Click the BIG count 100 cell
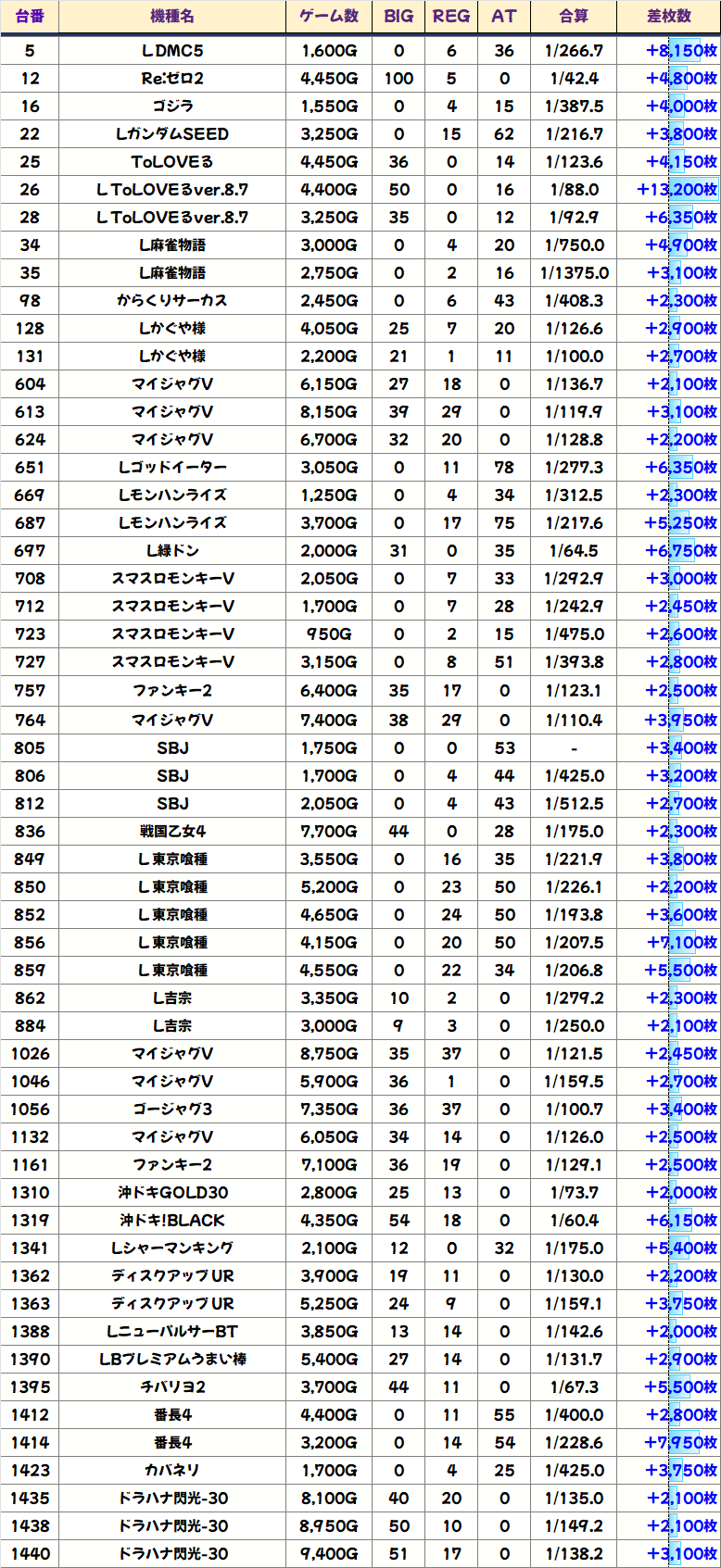Screen dimensions: 721x1568 [398, 79]
